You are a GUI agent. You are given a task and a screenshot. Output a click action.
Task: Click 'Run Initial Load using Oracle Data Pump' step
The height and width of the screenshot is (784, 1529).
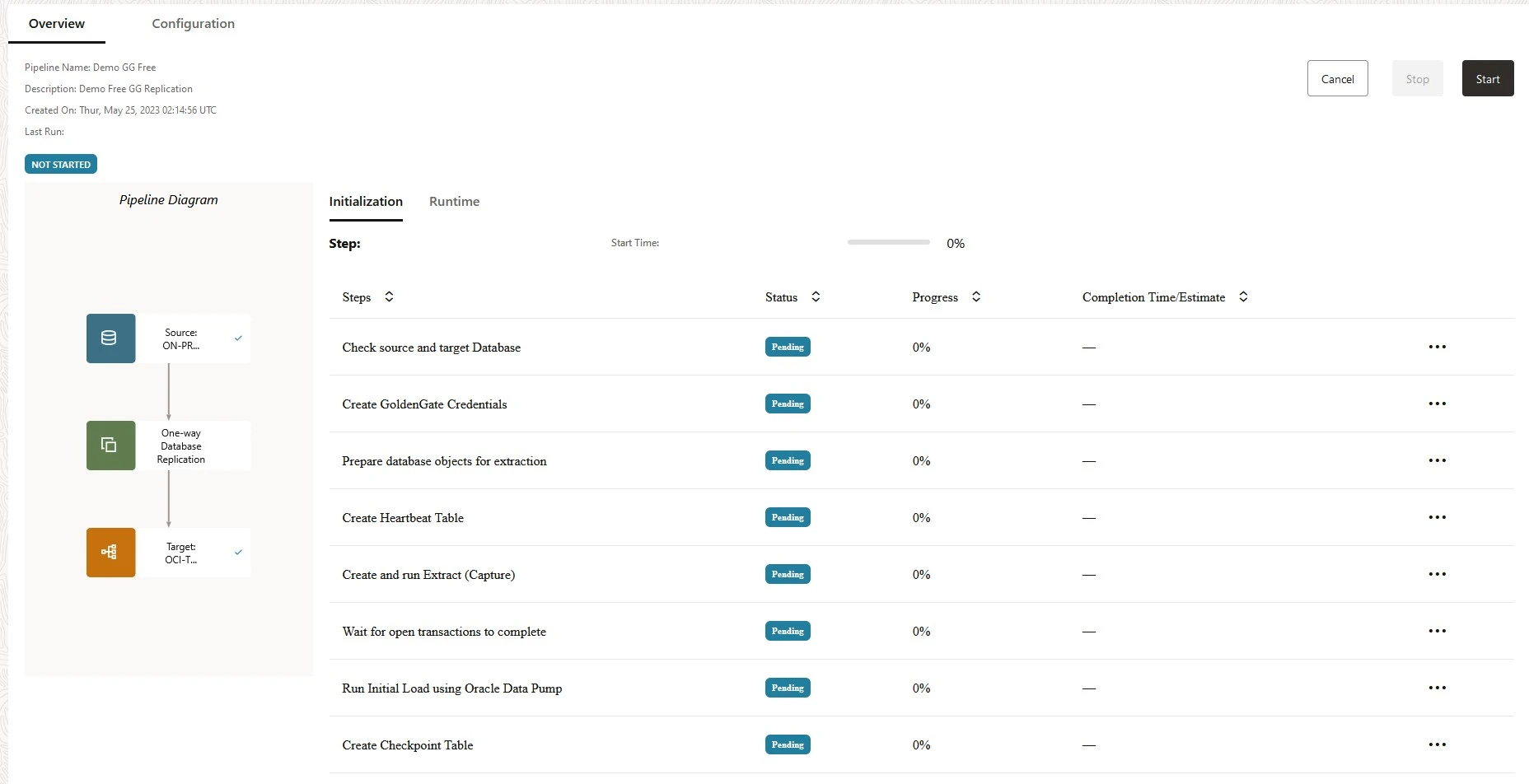[452, 688]
